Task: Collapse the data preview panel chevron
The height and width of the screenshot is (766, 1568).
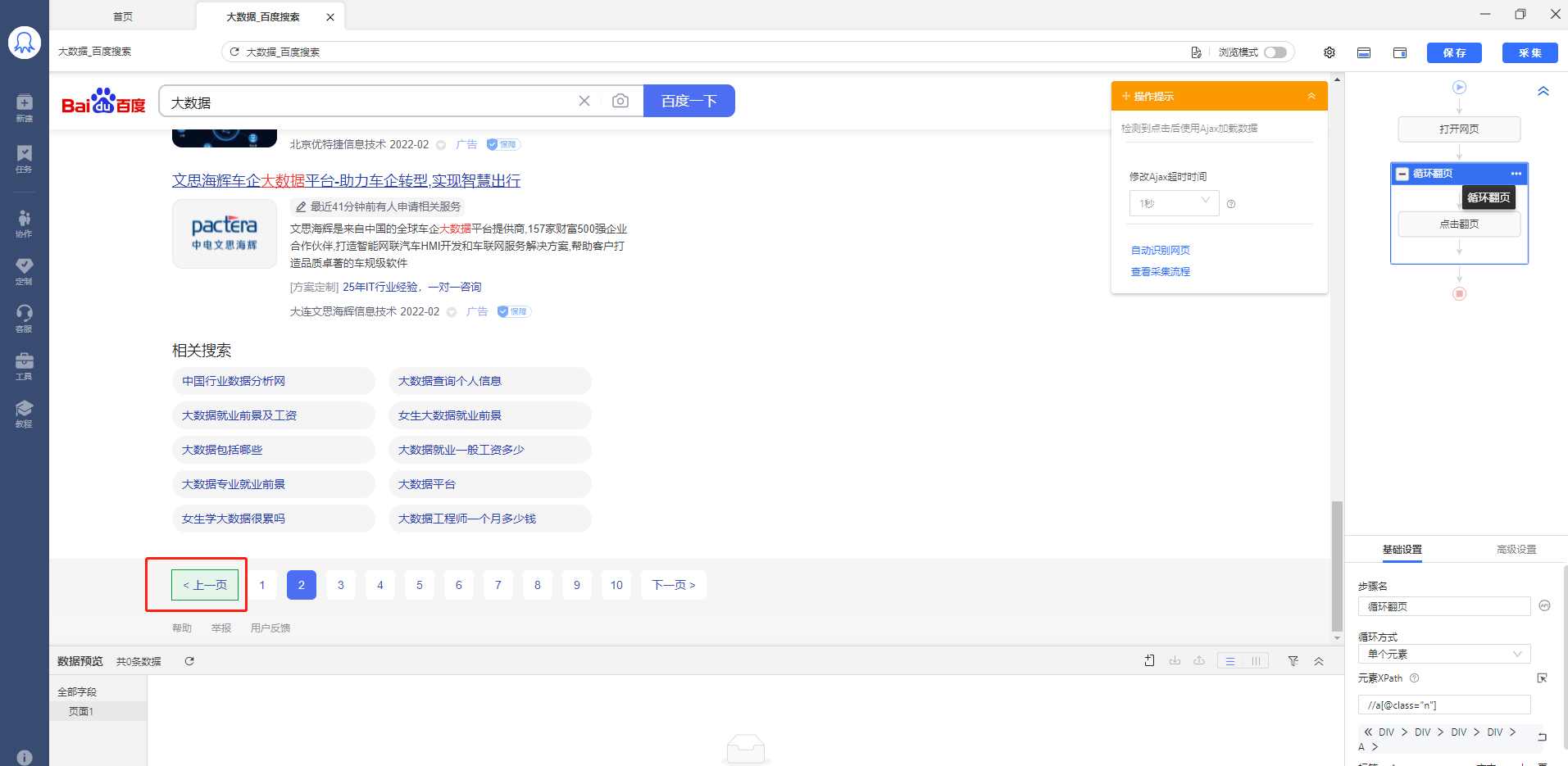Action: tap(1319, 661)
